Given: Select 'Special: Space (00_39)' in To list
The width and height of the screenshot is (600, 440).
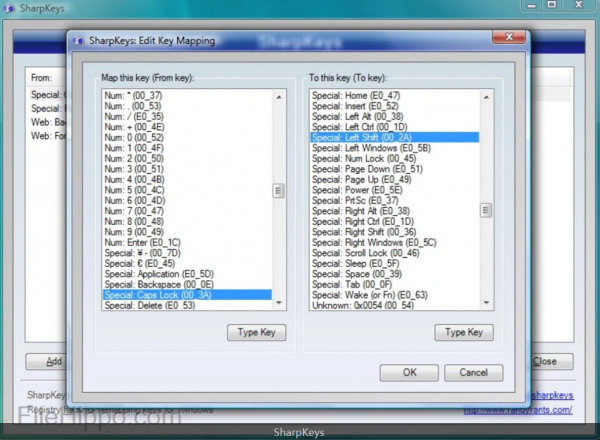Looking at the screenshot, I should pos(395,274).
